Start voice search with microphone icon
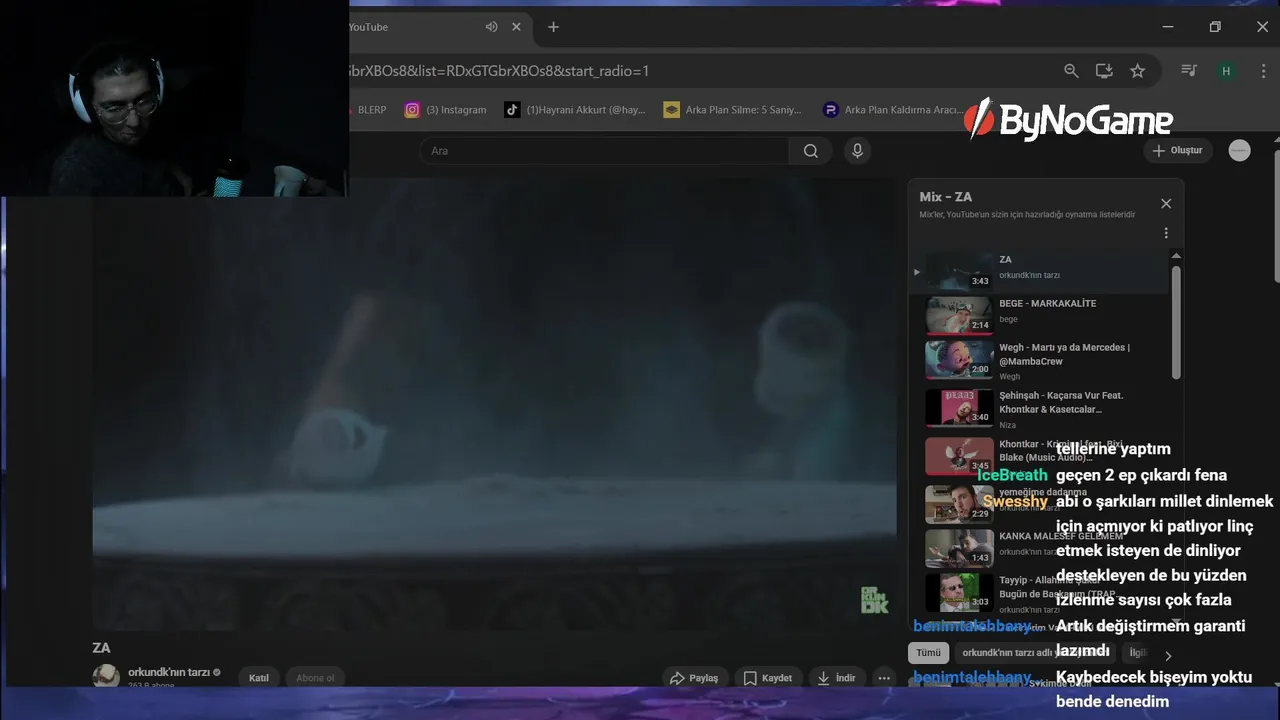Screen dimensions: 1280x720 click(x=857, y=151)
